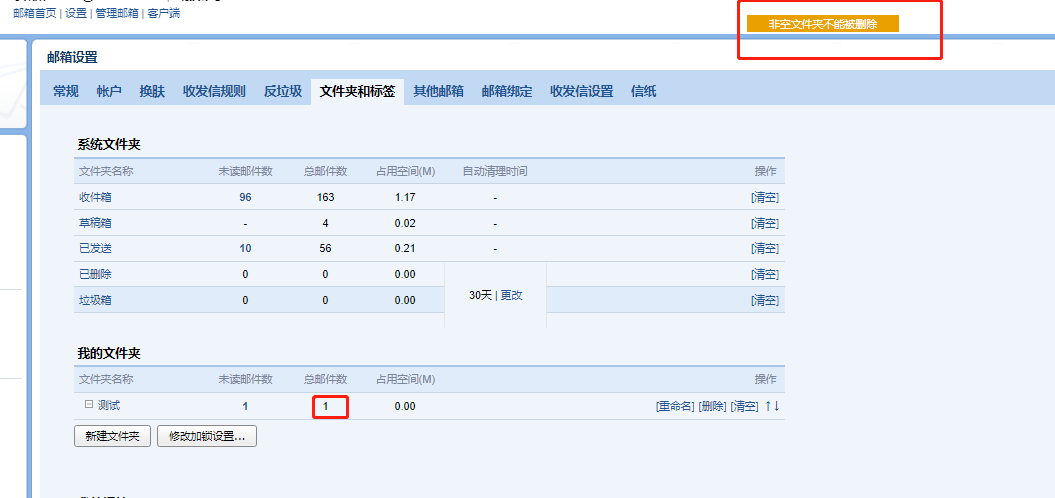This screenshot has height=498, width=1055.
Task: Empty the 收件箱 with 清空 link
Action: [764, 198]
